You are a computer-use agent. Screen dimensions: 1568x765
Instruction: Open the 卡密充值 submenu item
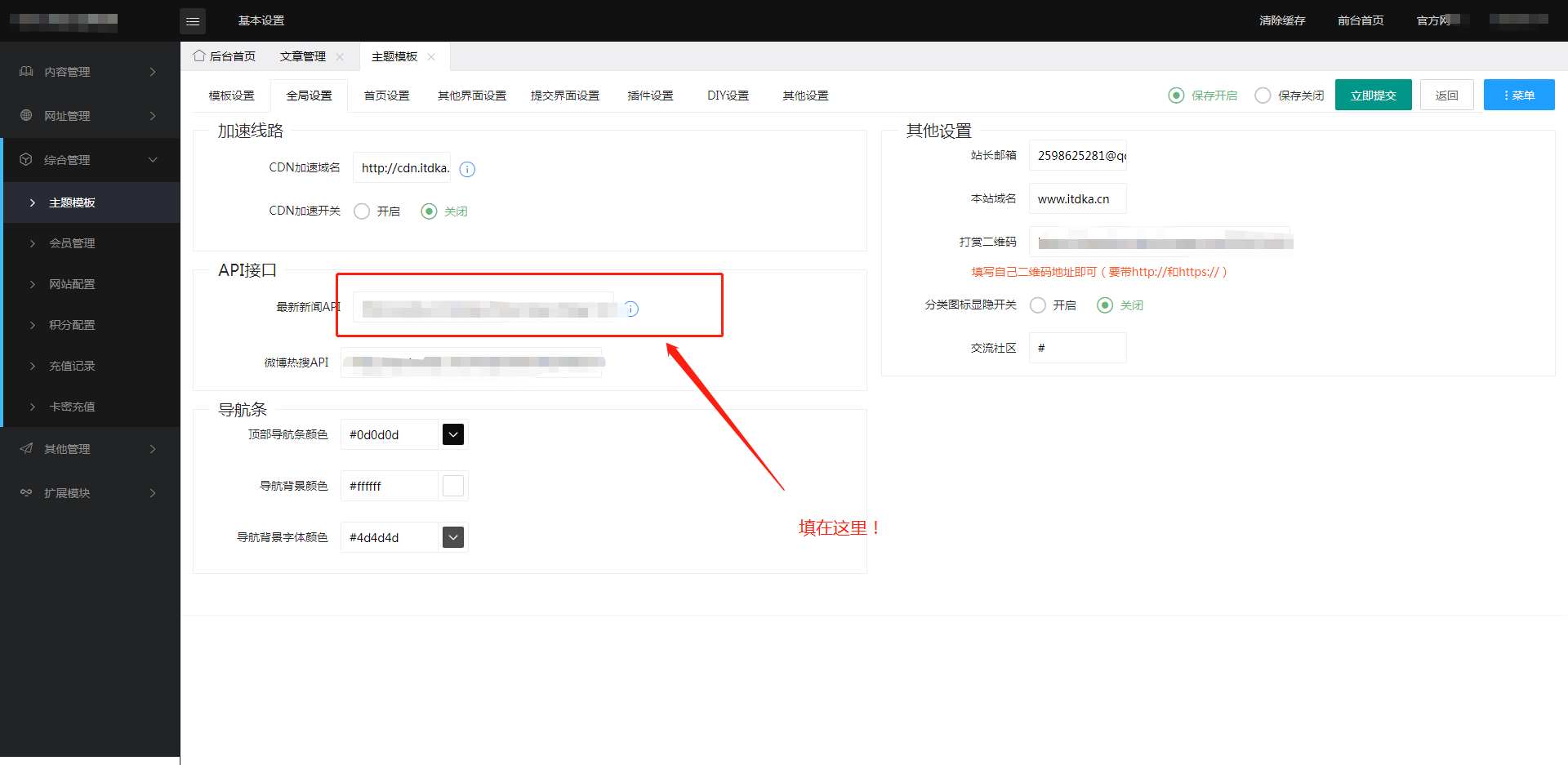click(91, 407)
